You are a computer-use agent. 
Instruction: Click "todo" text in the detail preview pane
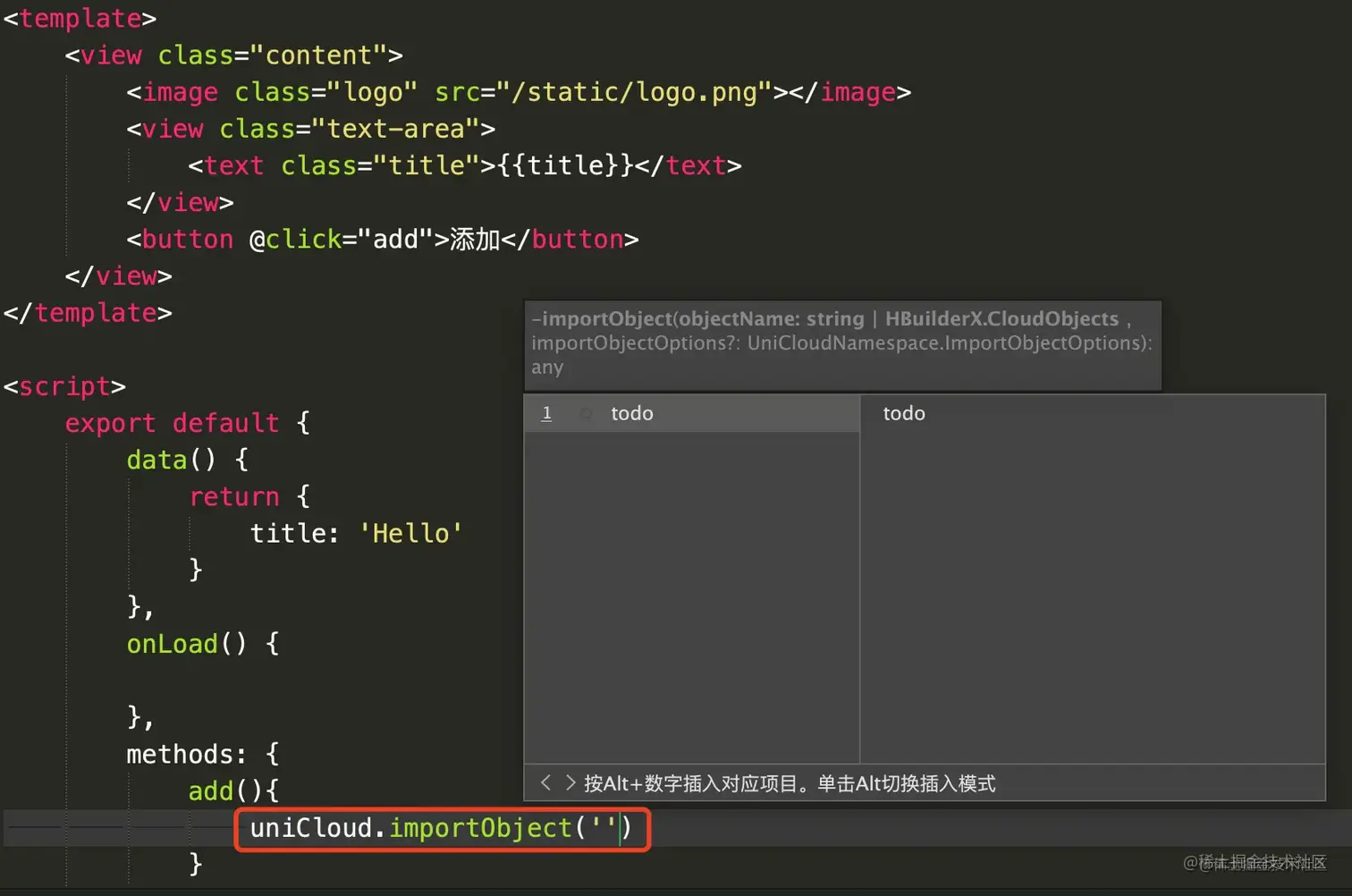(x=904, y=413)
